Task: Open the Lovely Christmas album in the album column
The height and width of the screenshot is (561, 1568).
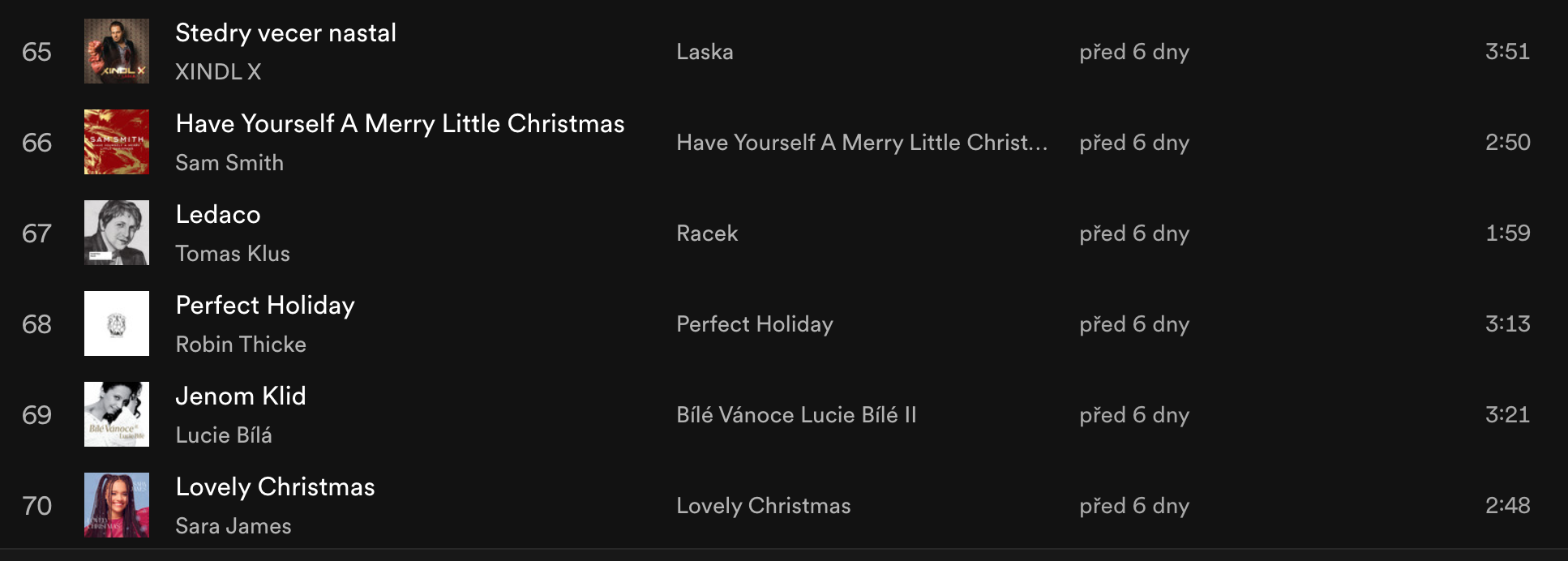Action: coord(764,506)
